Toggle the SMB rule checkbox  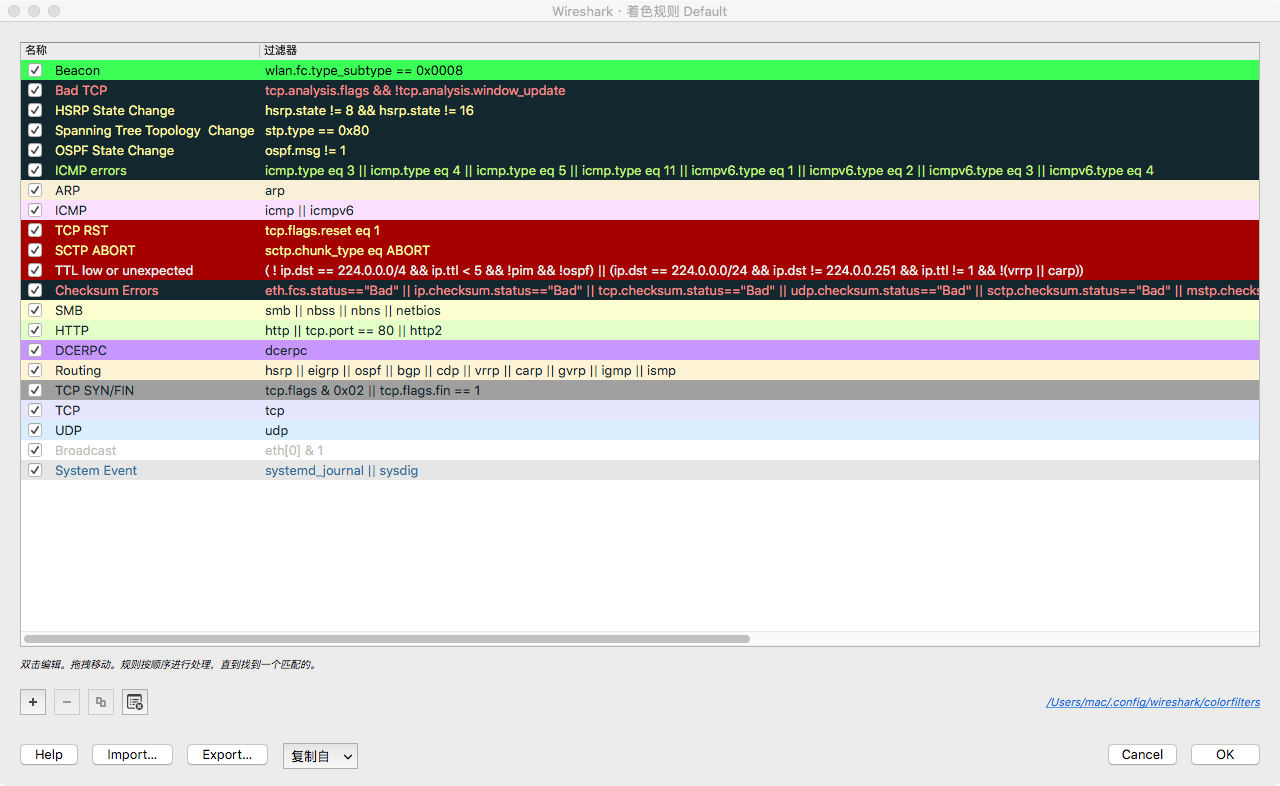tap(35, 311)
